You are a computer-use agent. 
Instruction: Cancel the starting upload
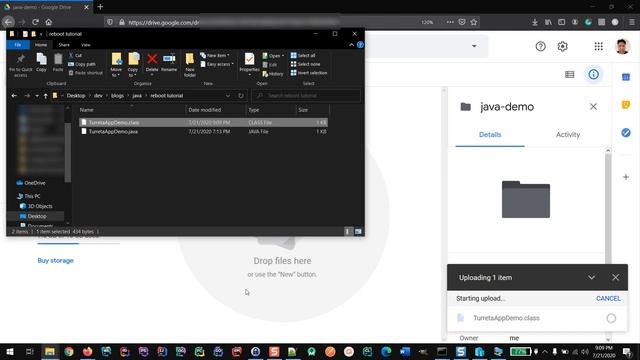[608, 298]
